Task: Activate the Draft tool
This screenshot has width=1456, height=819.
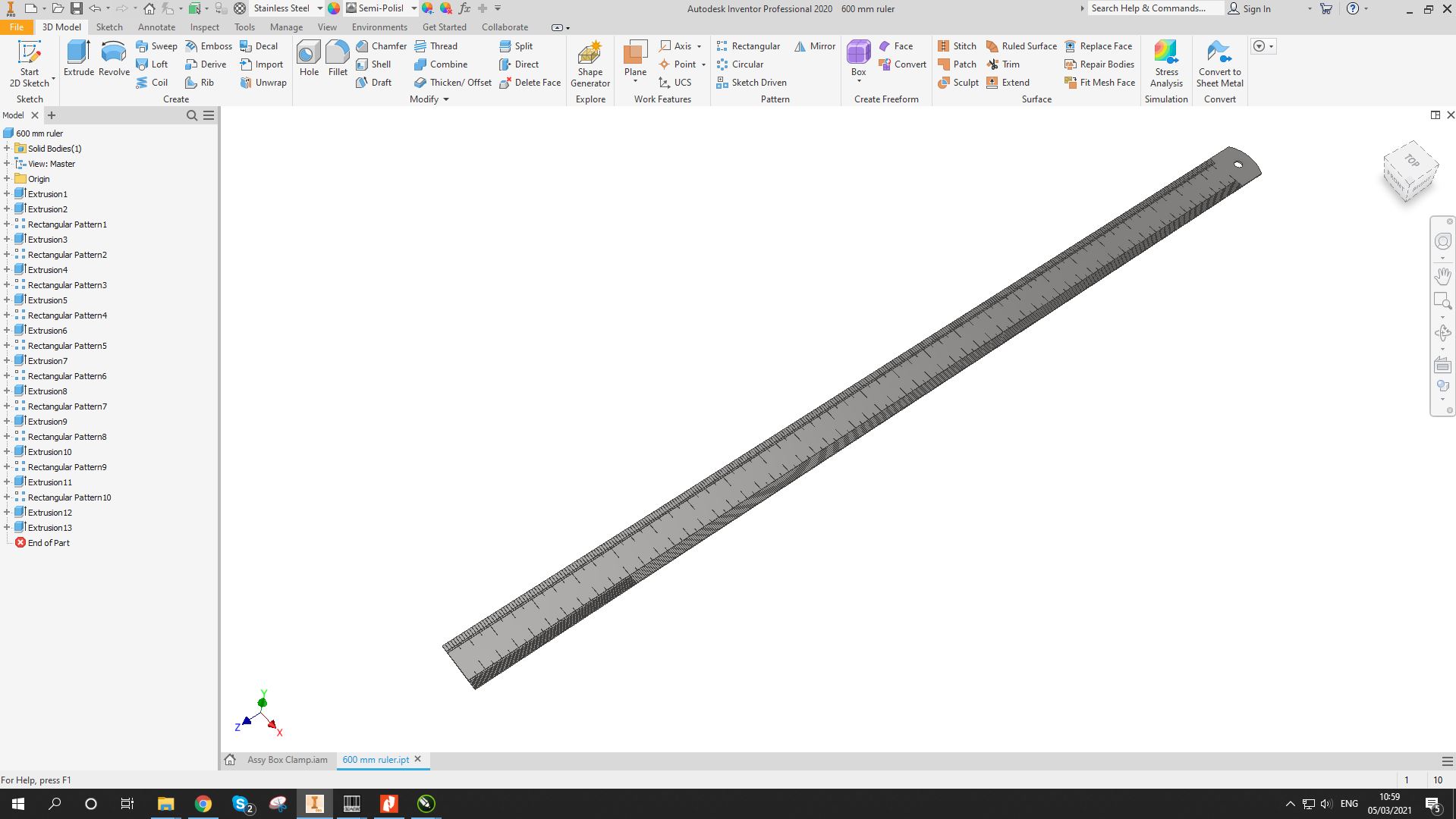Action: 373,83
